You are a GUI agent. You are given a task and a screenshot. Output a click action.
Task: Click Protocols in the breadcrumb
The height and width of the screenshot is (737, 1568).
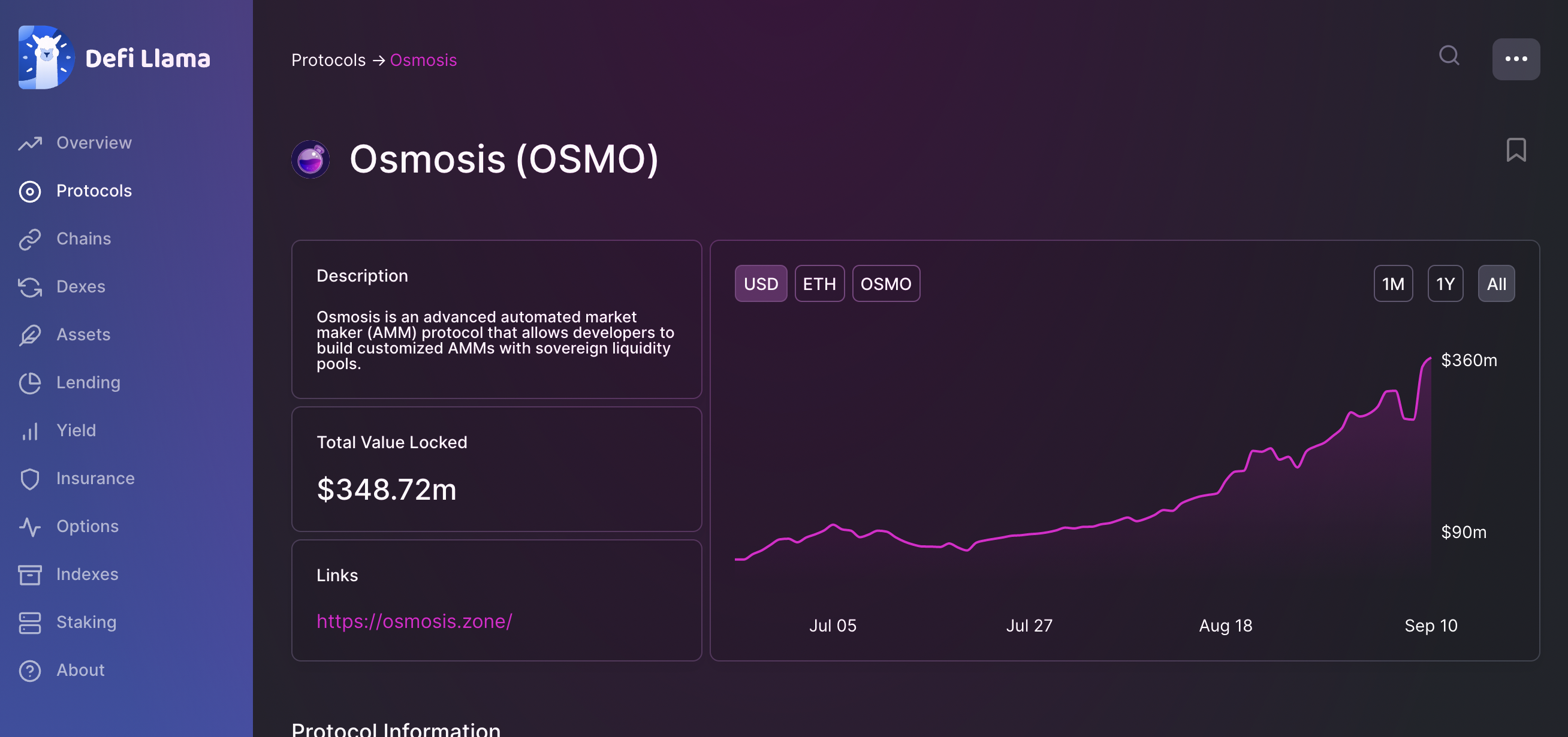click(328, 61)
